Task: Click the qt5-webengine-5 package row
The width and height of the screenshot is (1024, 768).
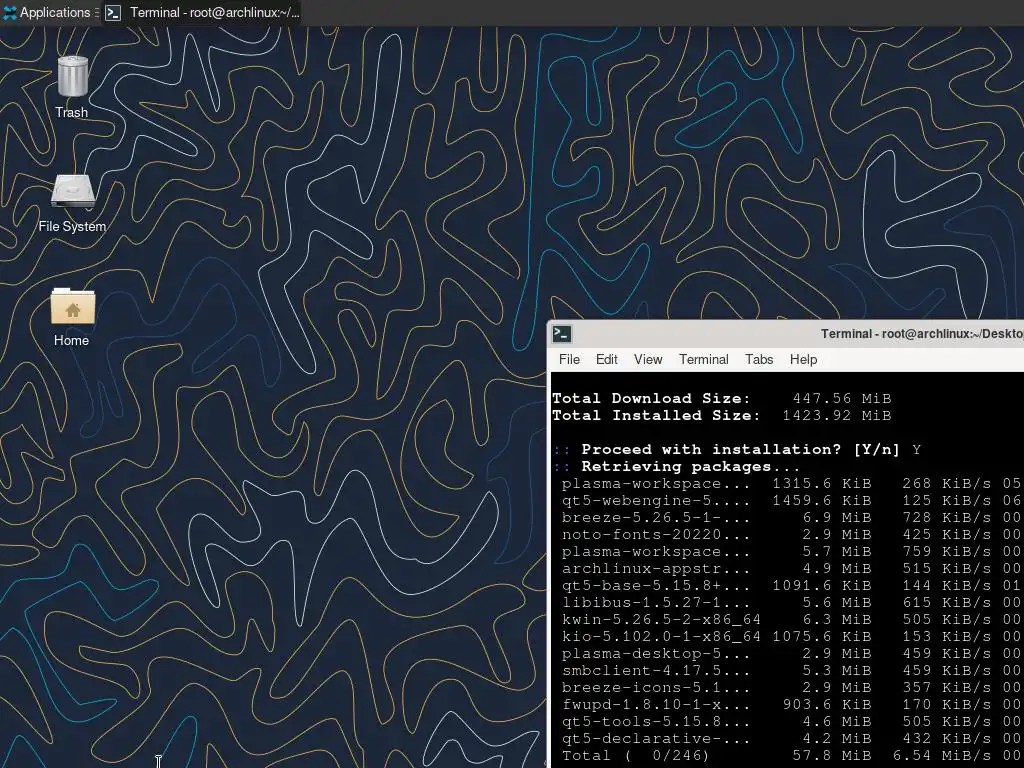Action: (x=791, y=500)
